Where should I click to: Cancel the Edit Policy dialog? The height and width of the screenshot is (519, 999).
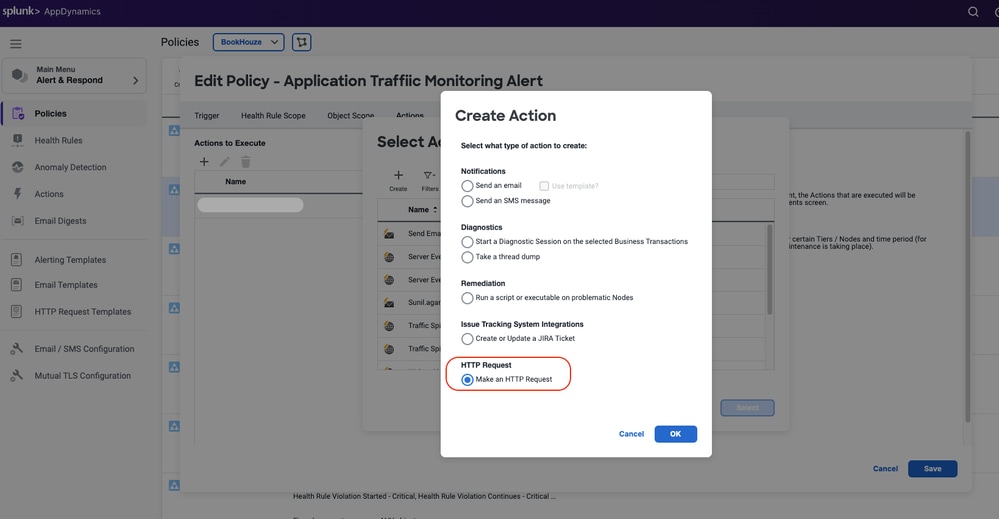click(x=885, y=469)
